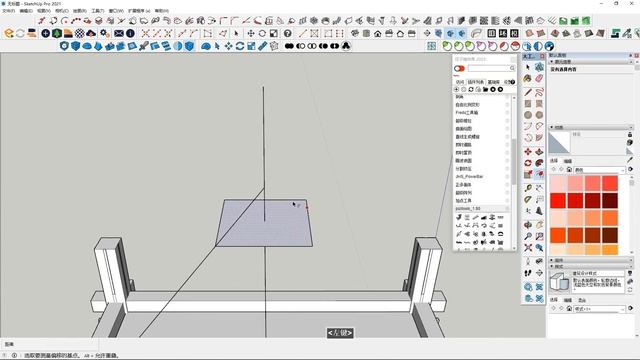Choose the pink Eraser tool
Image resolution: width=640 pixels, height=360 pixels.
(x=539, y=78)
